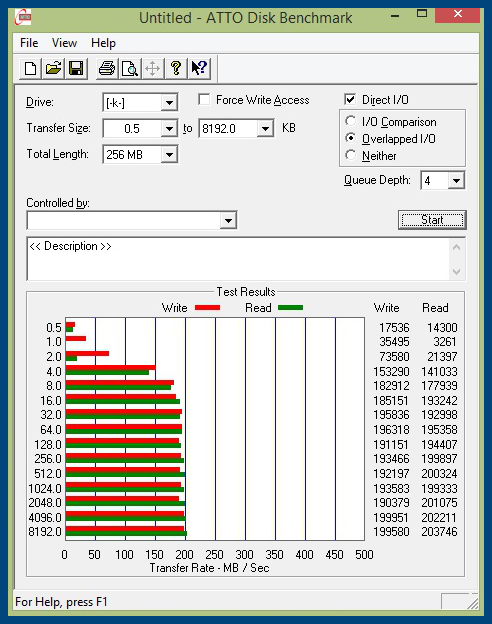492x624 pixels.
Task: Click the 512.0 transfer size row label
Action: click(x=48, y=474)
